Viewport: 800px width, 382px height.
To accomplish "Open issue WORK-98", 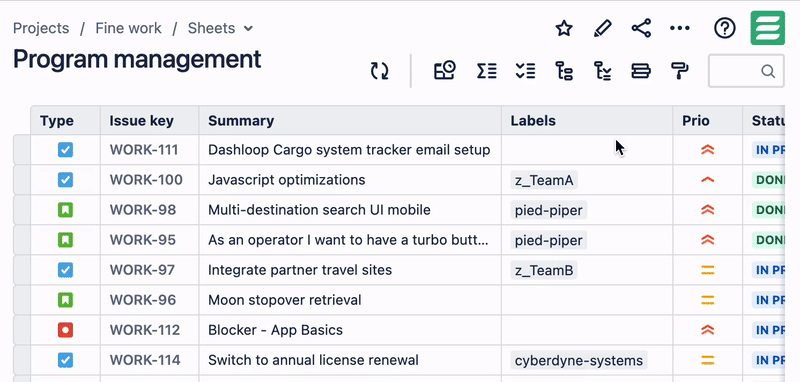I will click(x=143, y=210).
